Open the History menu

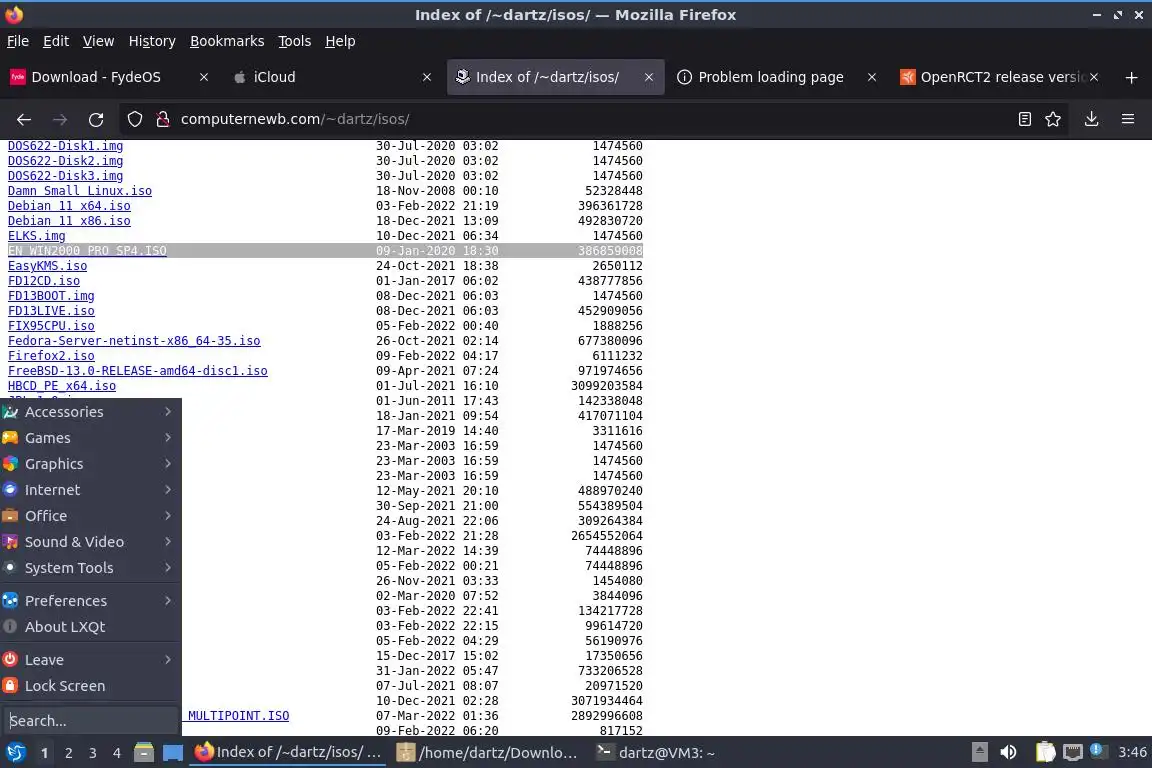(x=152, y=41)
